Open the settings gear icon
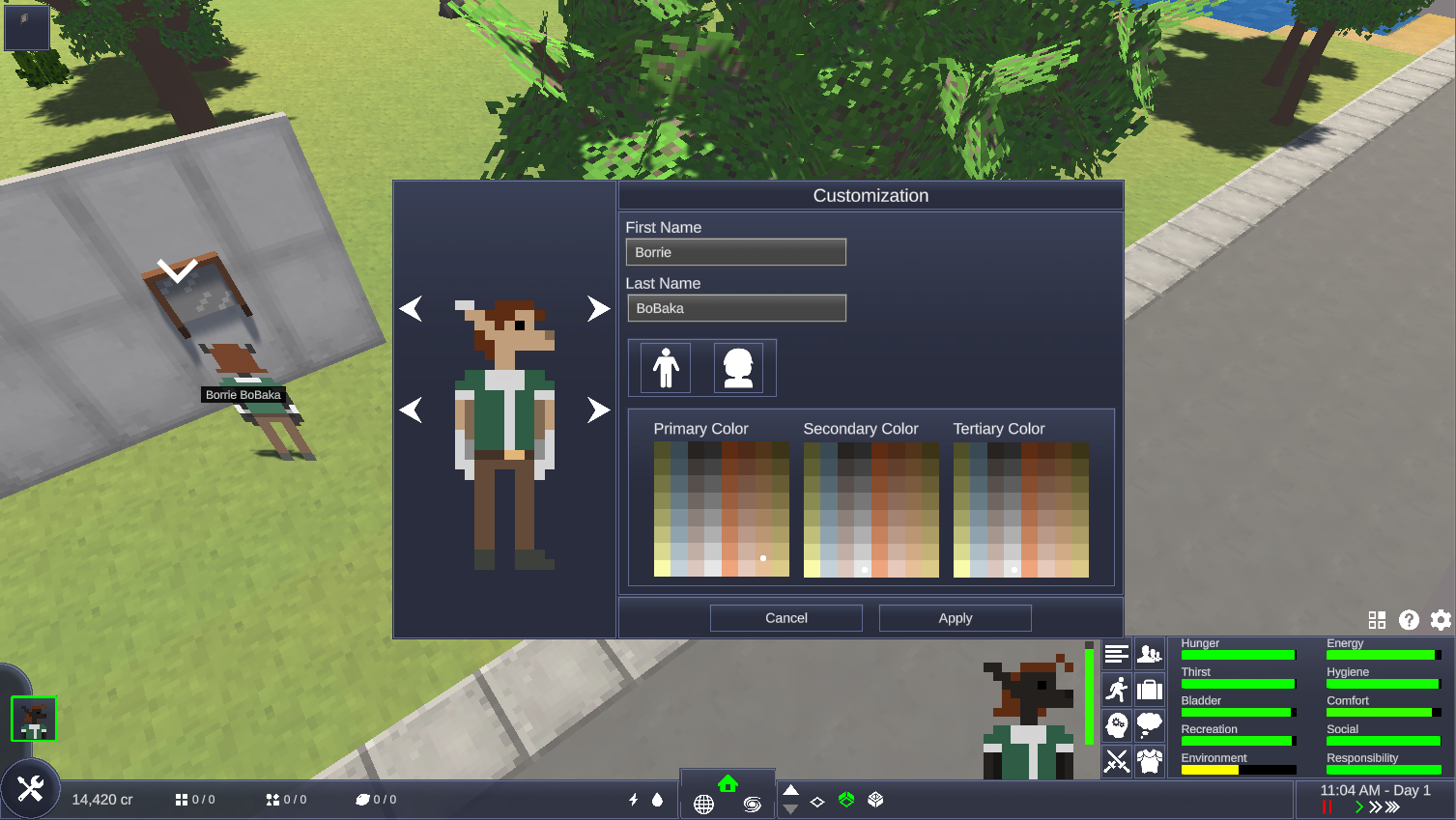This screenshot has width=1456, height=820. [1441, 620]
